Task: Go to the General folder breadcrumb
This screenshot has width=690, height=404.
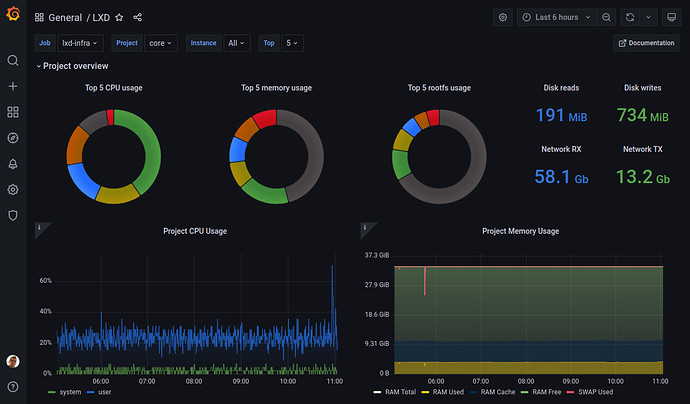Action: [x=65, y=18]
